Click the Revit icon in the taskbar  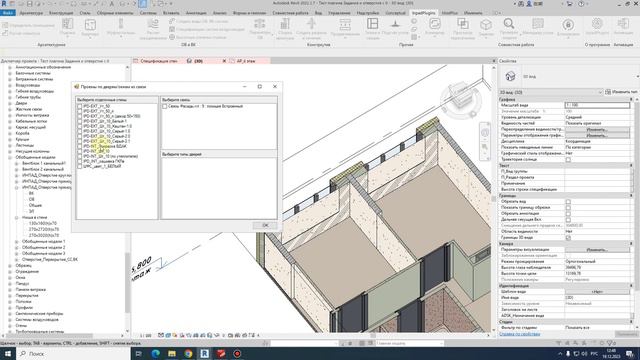point(204,353)
